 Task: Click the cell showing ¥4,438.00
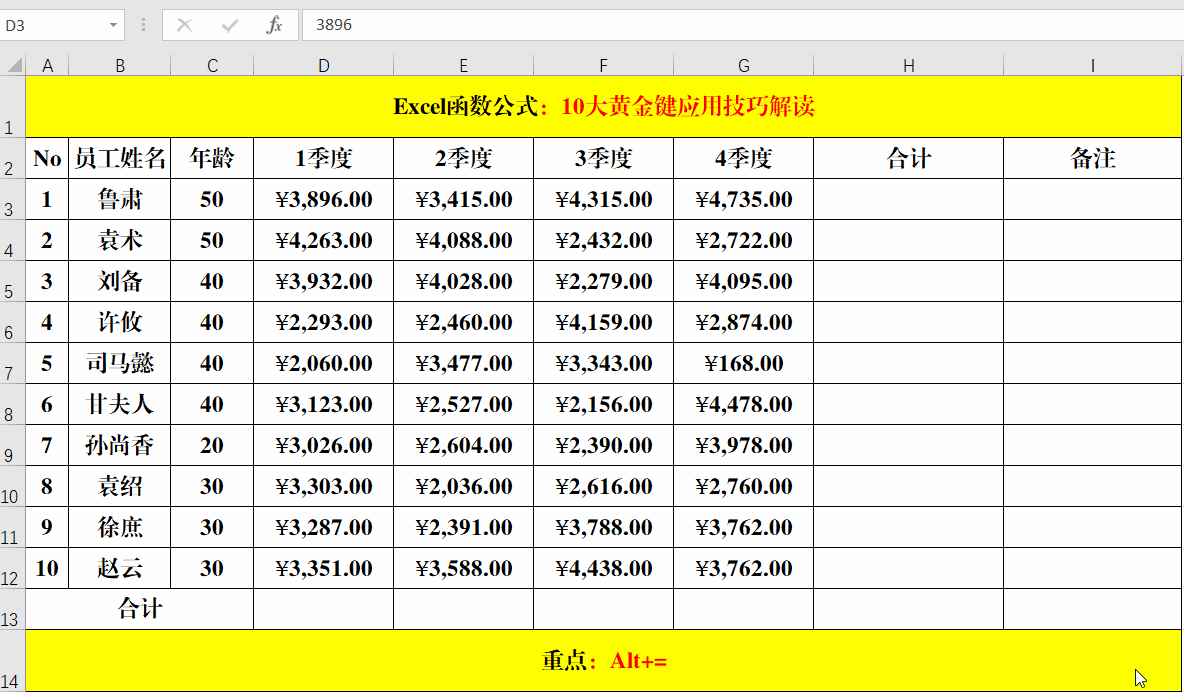point(603,568)
